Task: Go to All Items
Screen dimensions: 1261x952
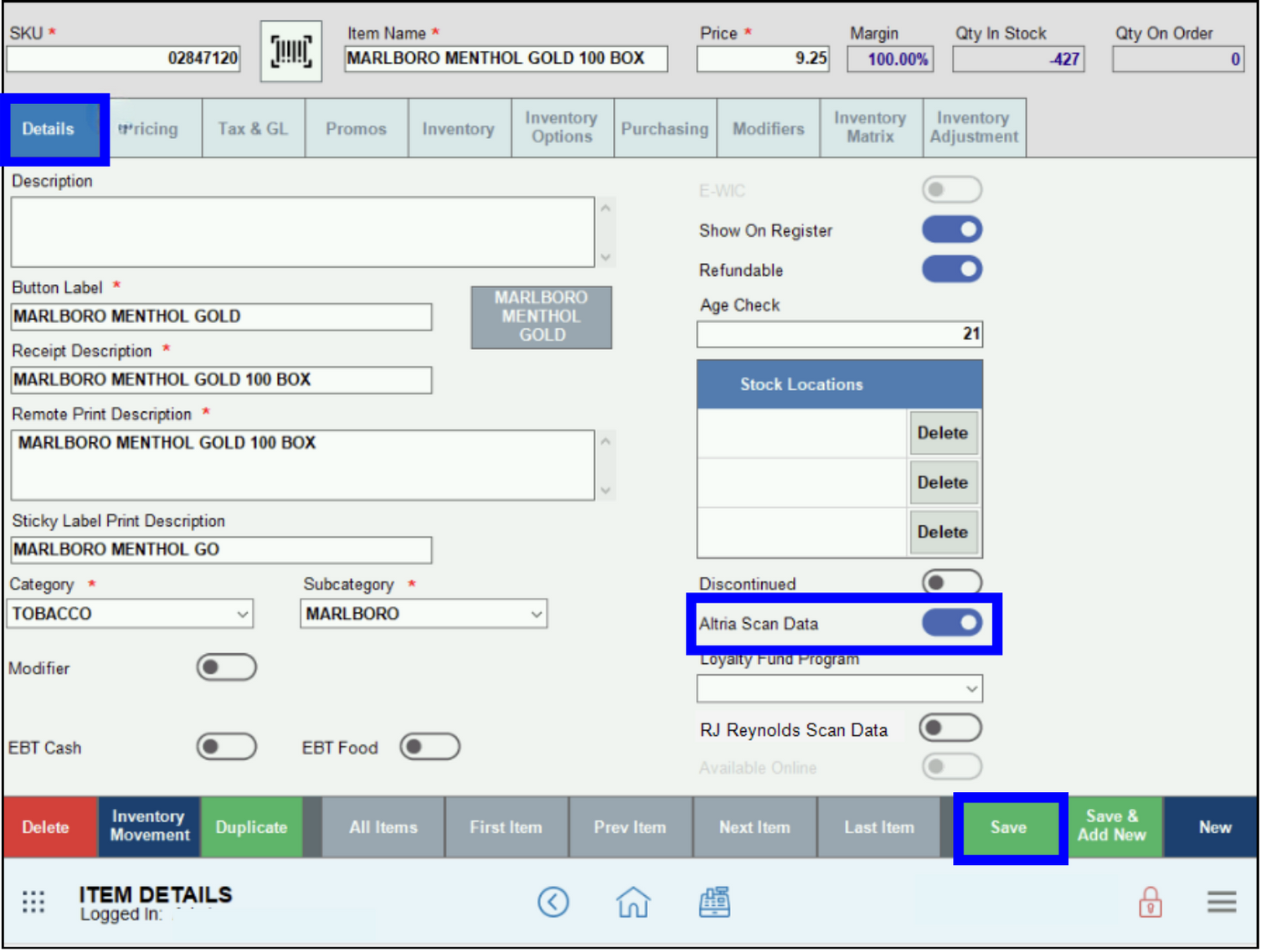Action: point(383,827)
